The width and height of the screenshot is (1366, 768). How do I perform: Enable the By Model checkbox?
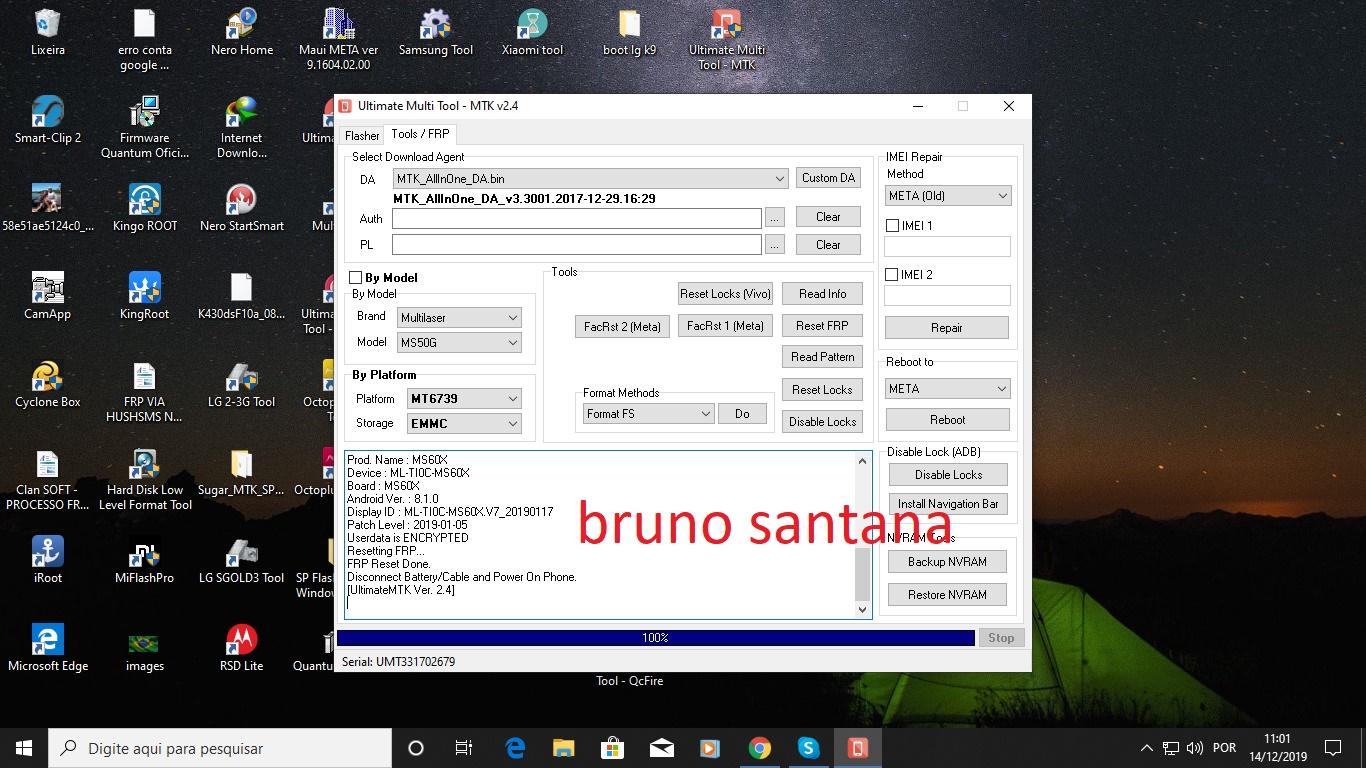tap(355, 277)
